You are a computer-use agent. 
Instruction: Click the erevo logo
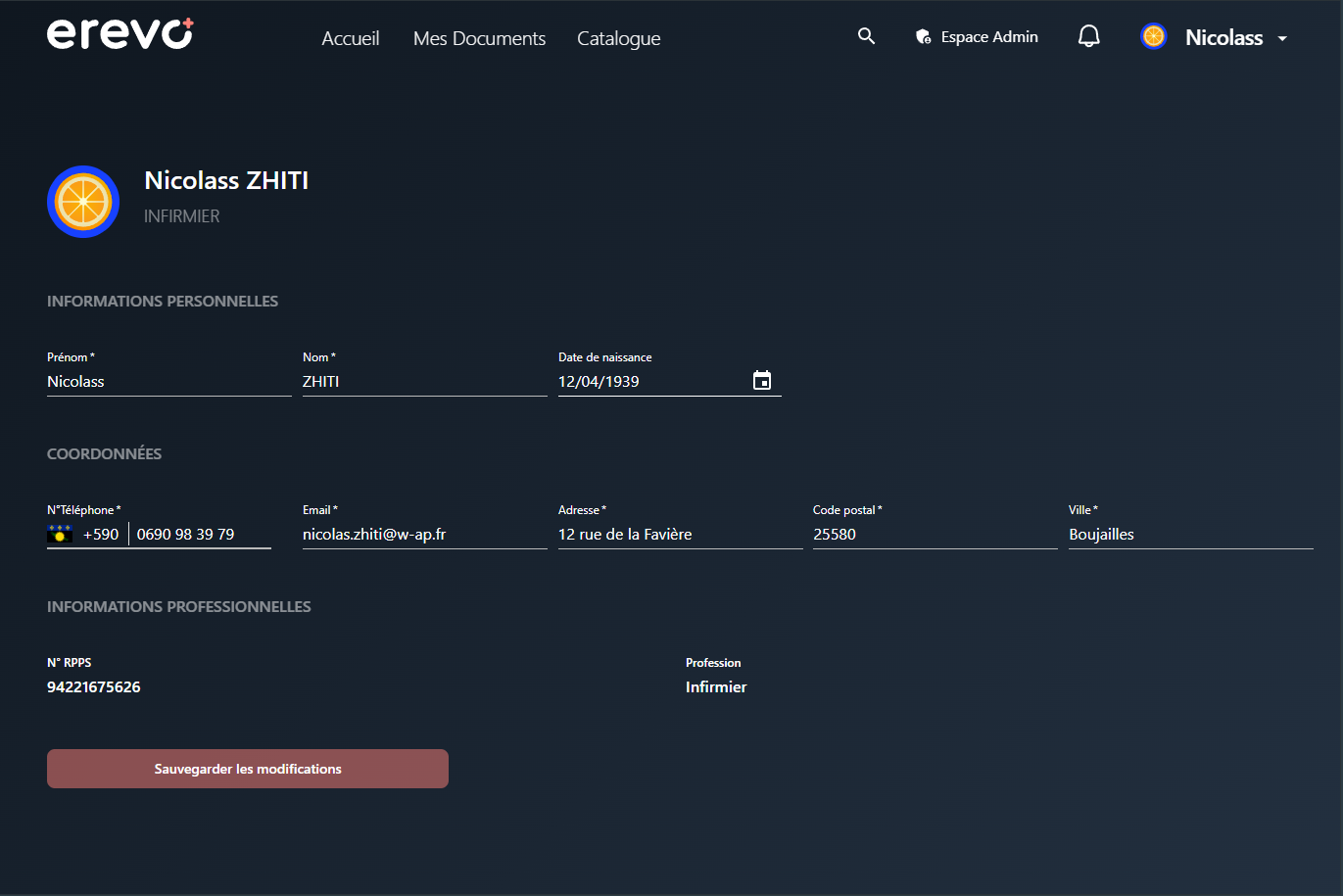tap(120, 34)
